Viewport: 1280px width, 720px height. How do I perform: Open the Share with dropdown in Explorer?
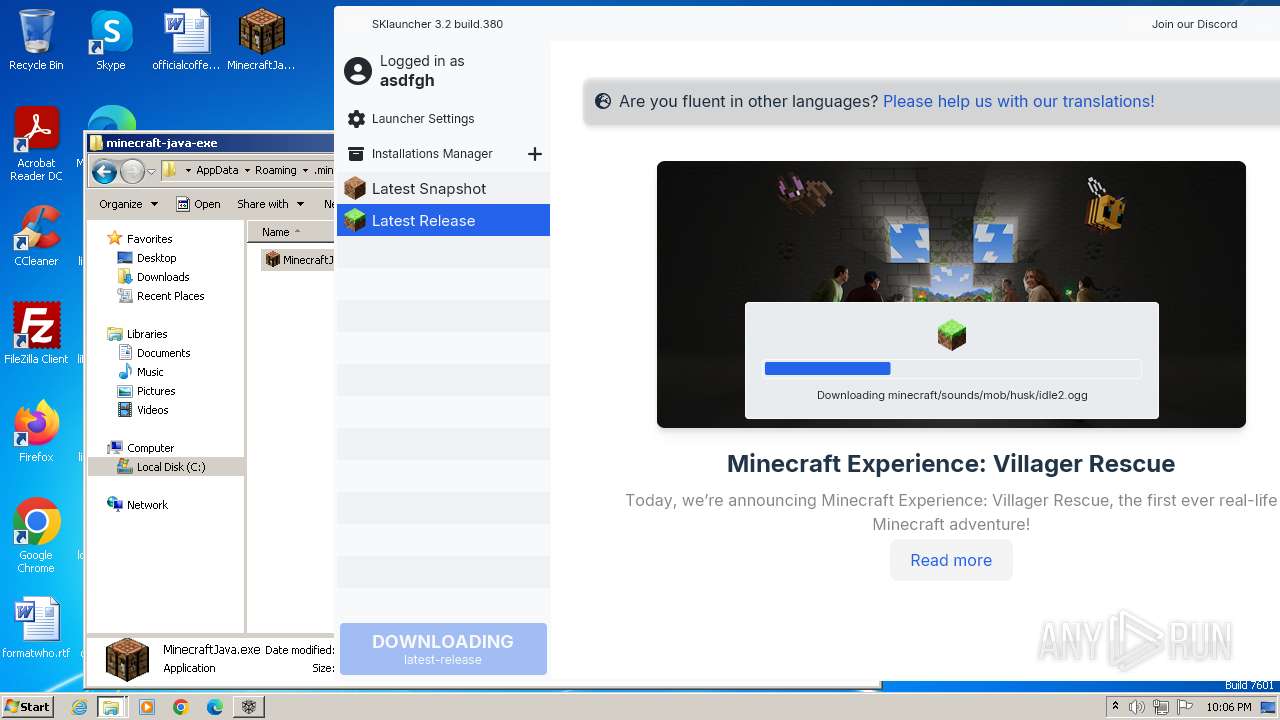click(269, 204)
